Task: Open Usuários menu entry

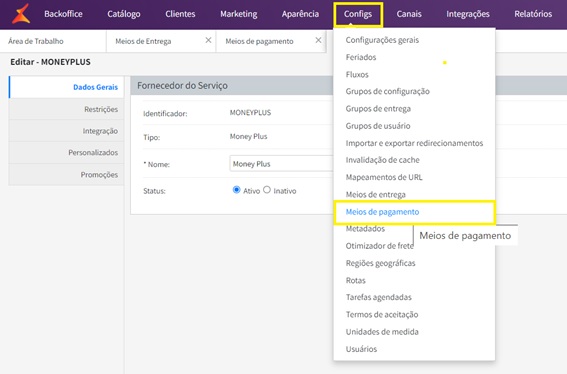Action: [x=361, y=349]
